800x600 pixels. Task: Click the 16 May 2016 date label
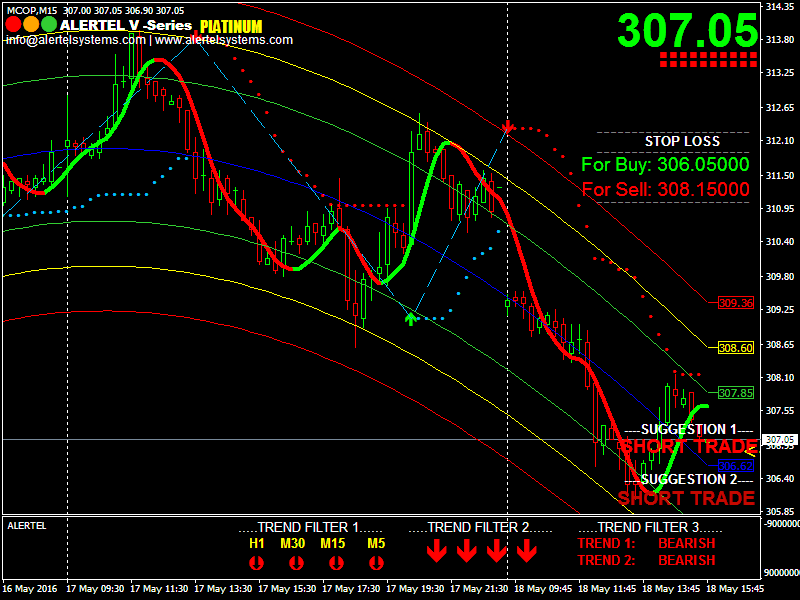click(30, 589)
